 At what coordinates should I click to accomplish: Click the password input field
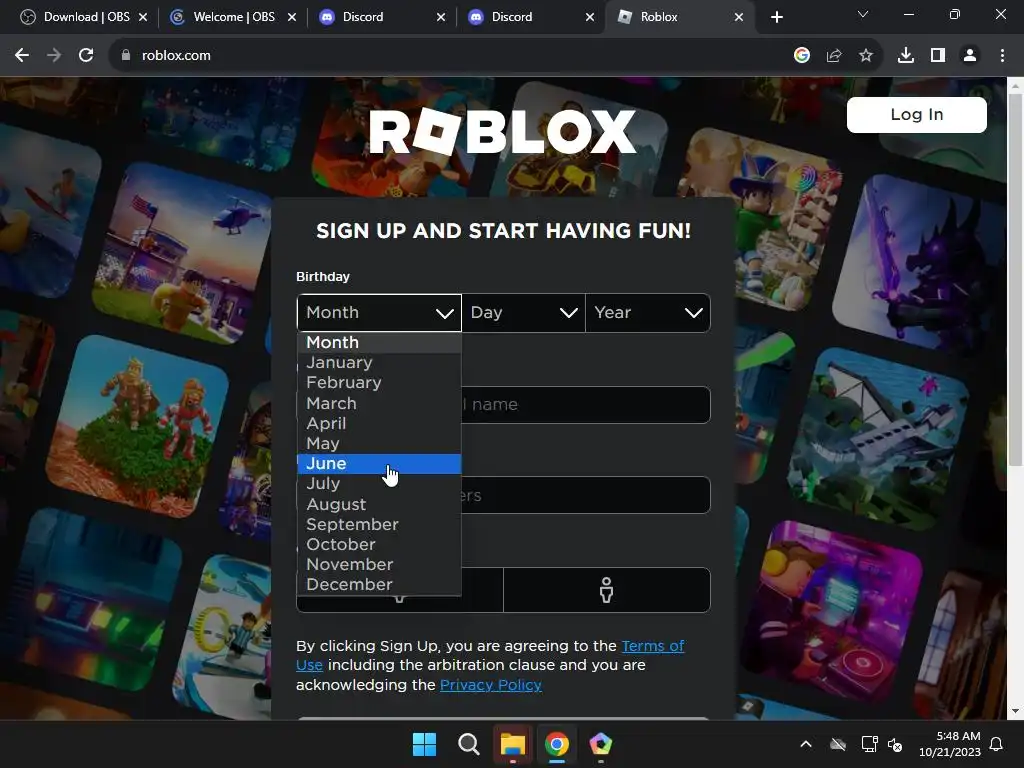pyautogui.click(x=504, y=495)
